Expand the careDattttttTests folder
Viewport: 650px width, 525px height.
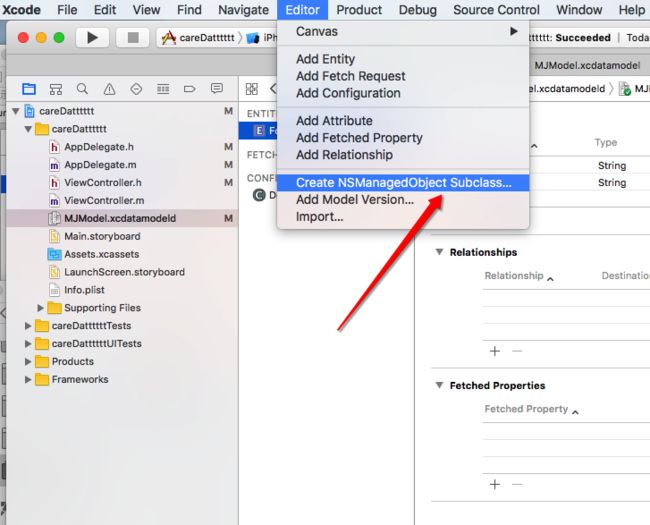coord(28,326)
